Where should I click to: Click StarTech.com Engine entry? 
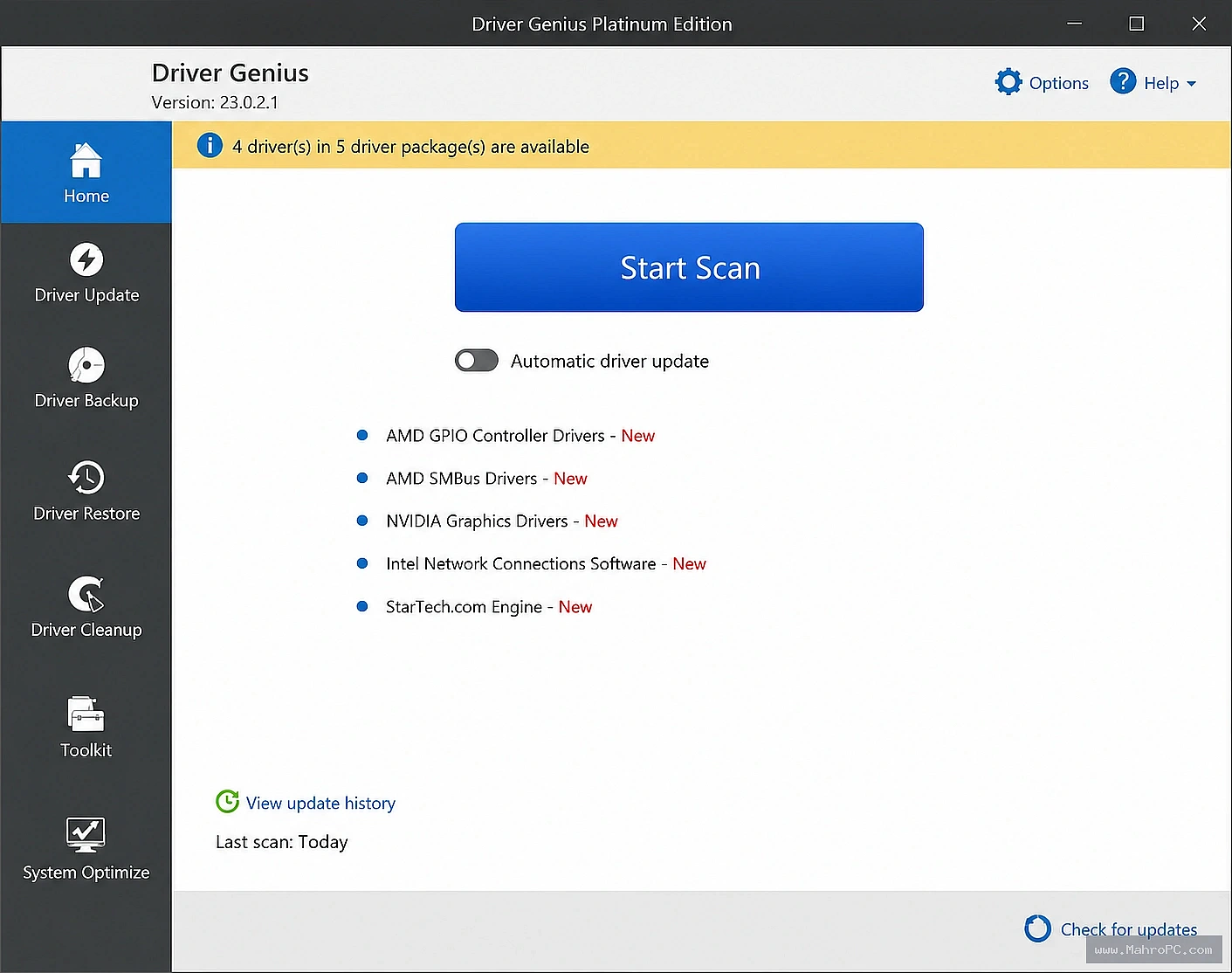(489, 607)
